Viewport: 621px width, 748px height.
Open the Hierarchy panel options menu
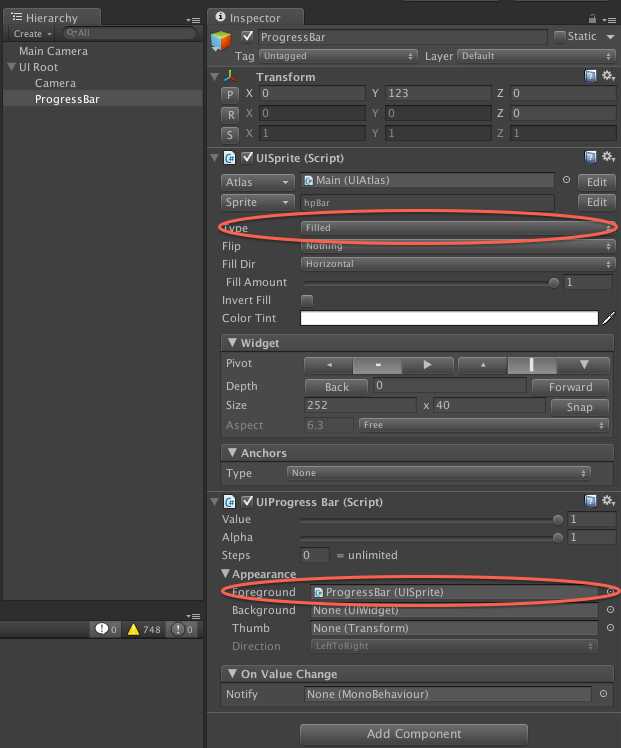pyautogui.click(x=193, y=20)
